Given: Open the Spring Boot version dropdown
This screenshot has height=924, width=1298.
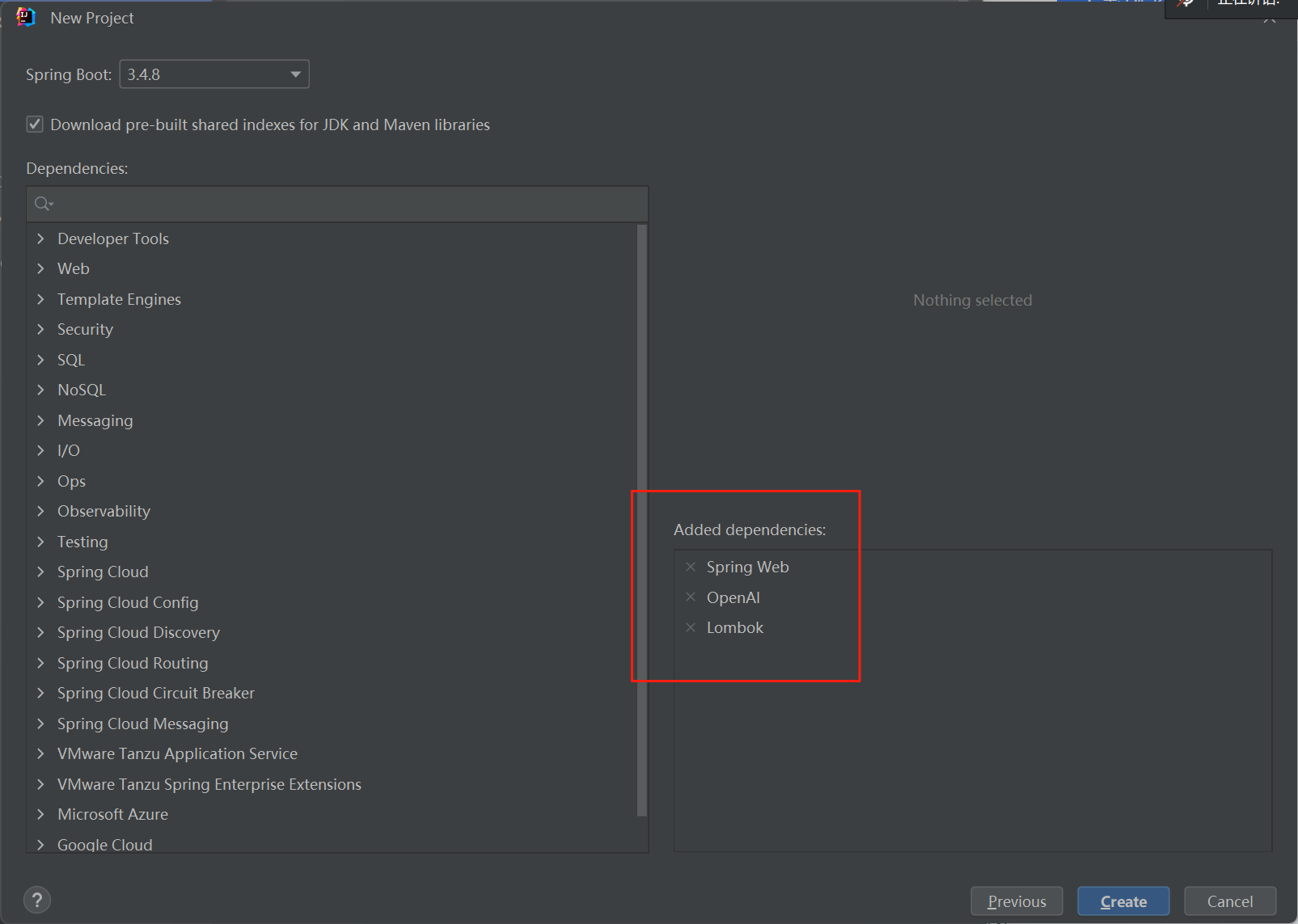Looking at the screenshot, I should (214, 74).
